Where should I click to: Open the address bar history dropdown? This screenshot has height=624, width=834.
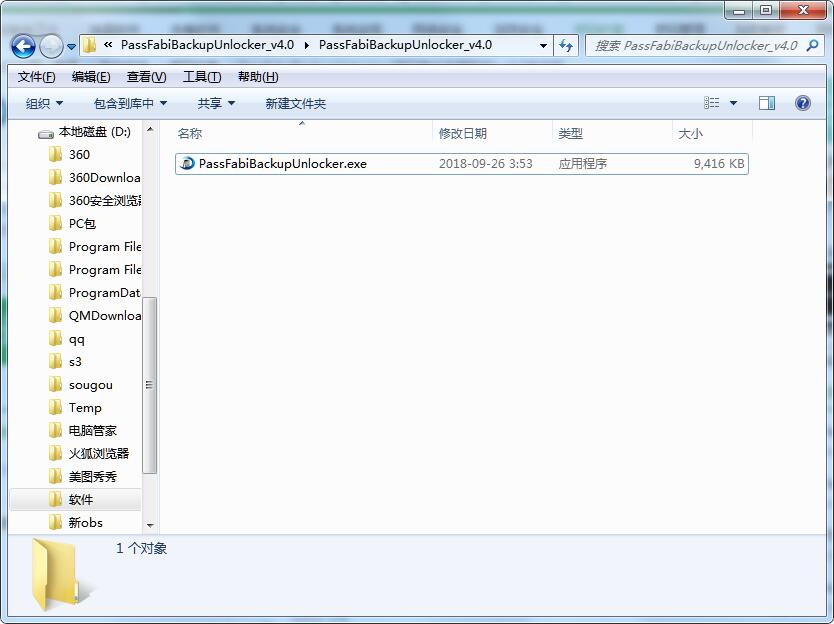[543, 46]
